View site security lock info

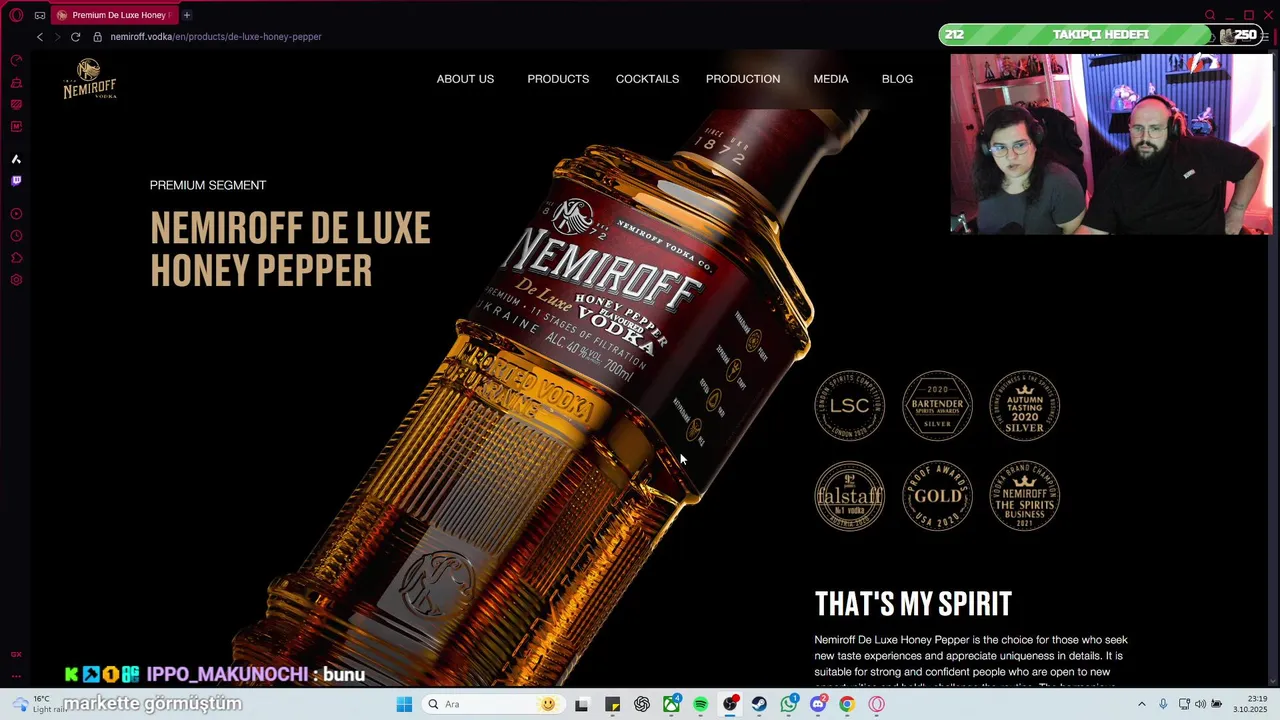click(x=98, y=37)
